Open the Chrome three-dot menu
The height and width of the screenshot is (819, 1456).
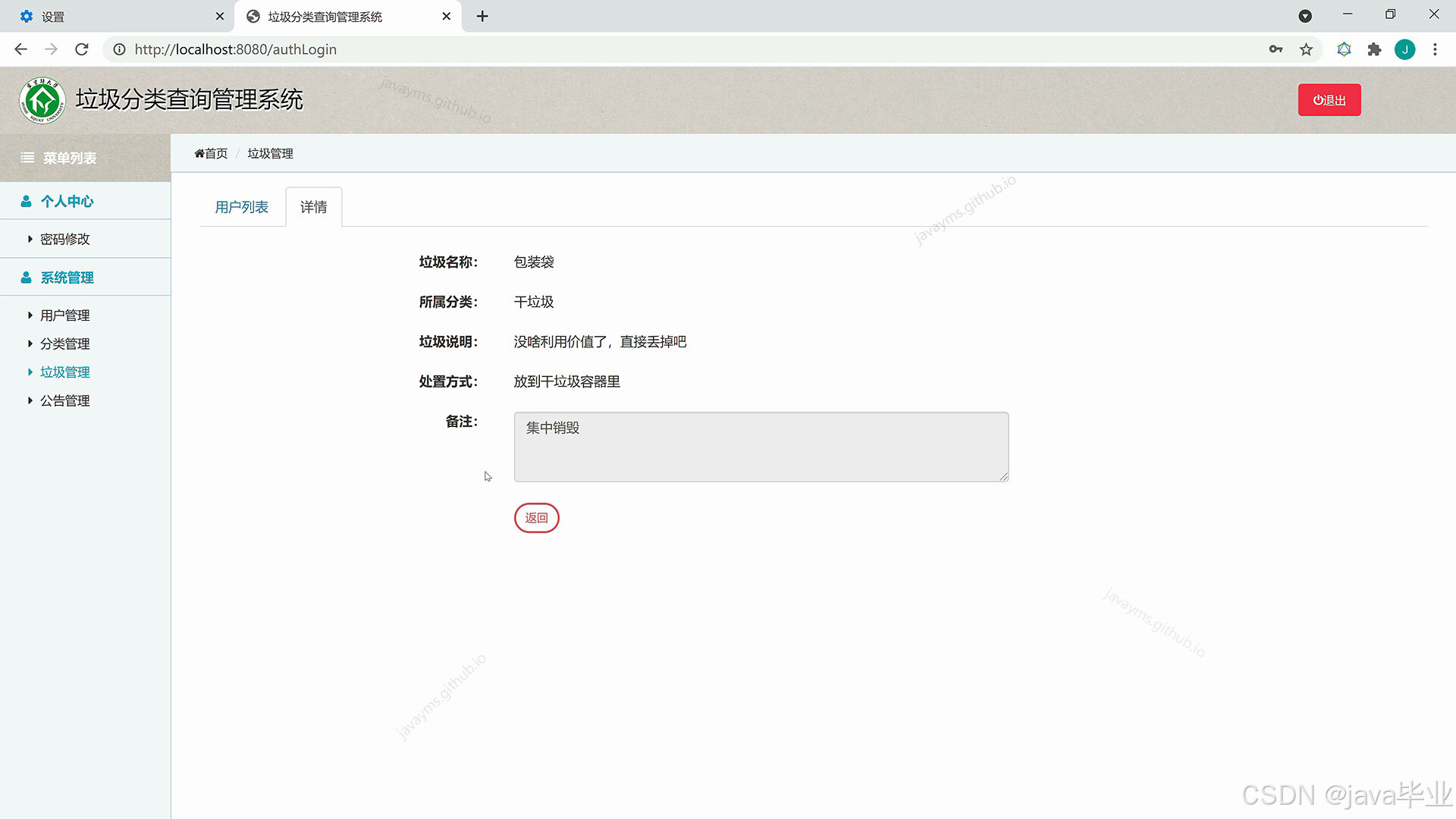(x=1435, y=49)
